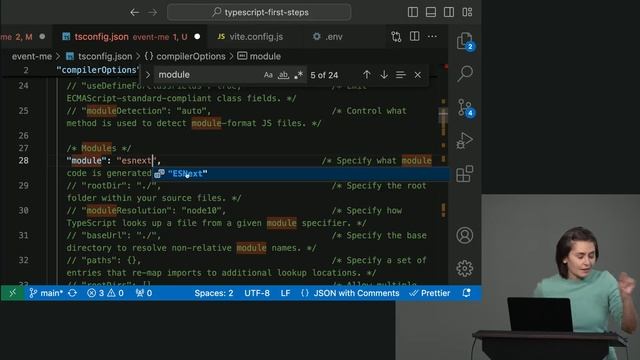The image size is (640, 360).
Task: Select the module breadcrumb
Action: (265, 56)
